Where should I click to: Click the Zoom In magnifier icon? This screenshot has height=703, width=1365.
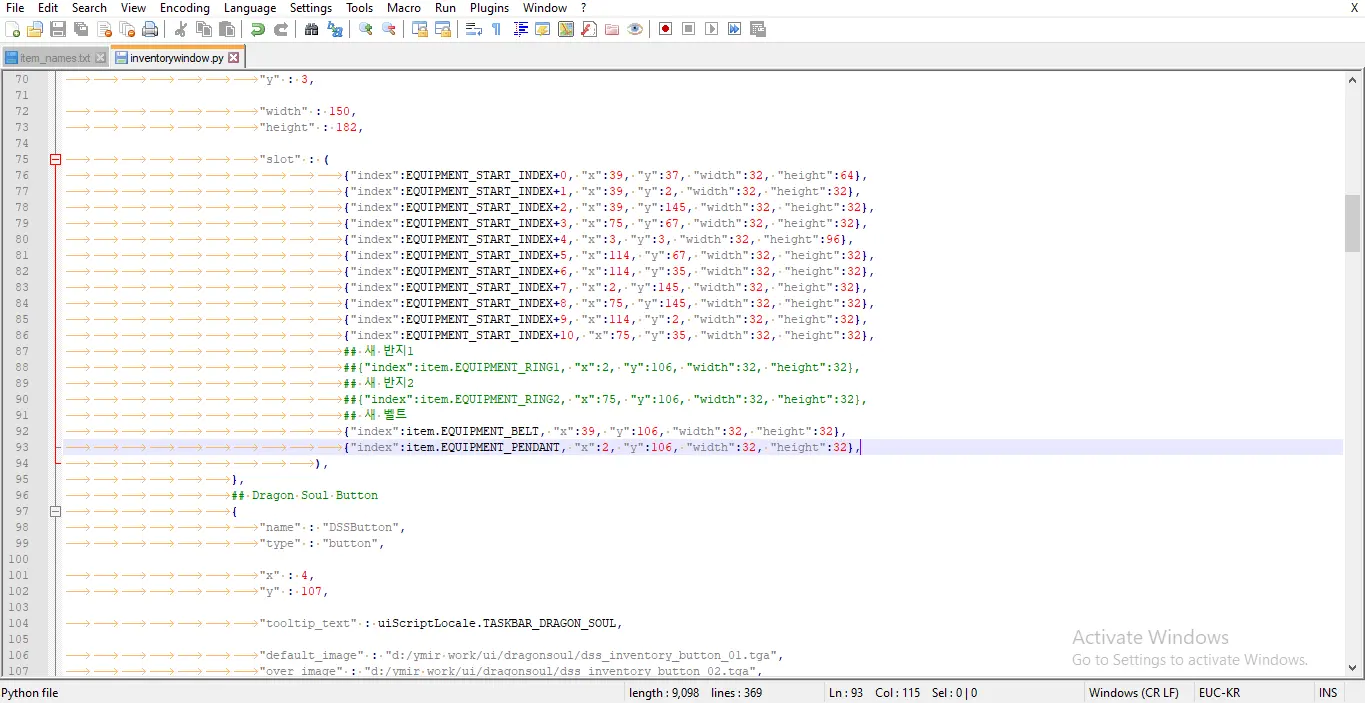[x=366, y=29]
